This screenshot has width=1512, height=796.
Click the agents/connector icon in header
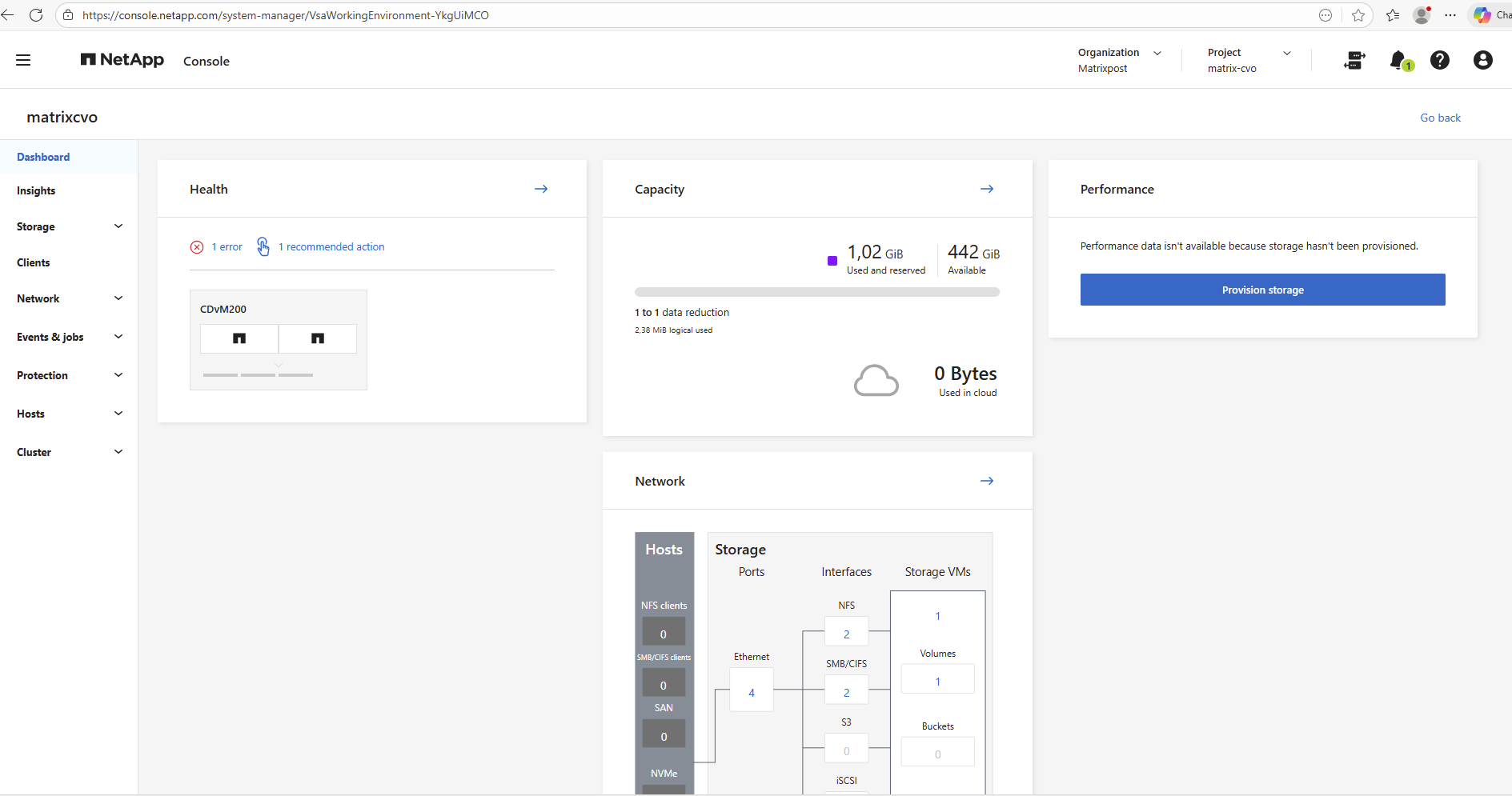[1354, 60]
